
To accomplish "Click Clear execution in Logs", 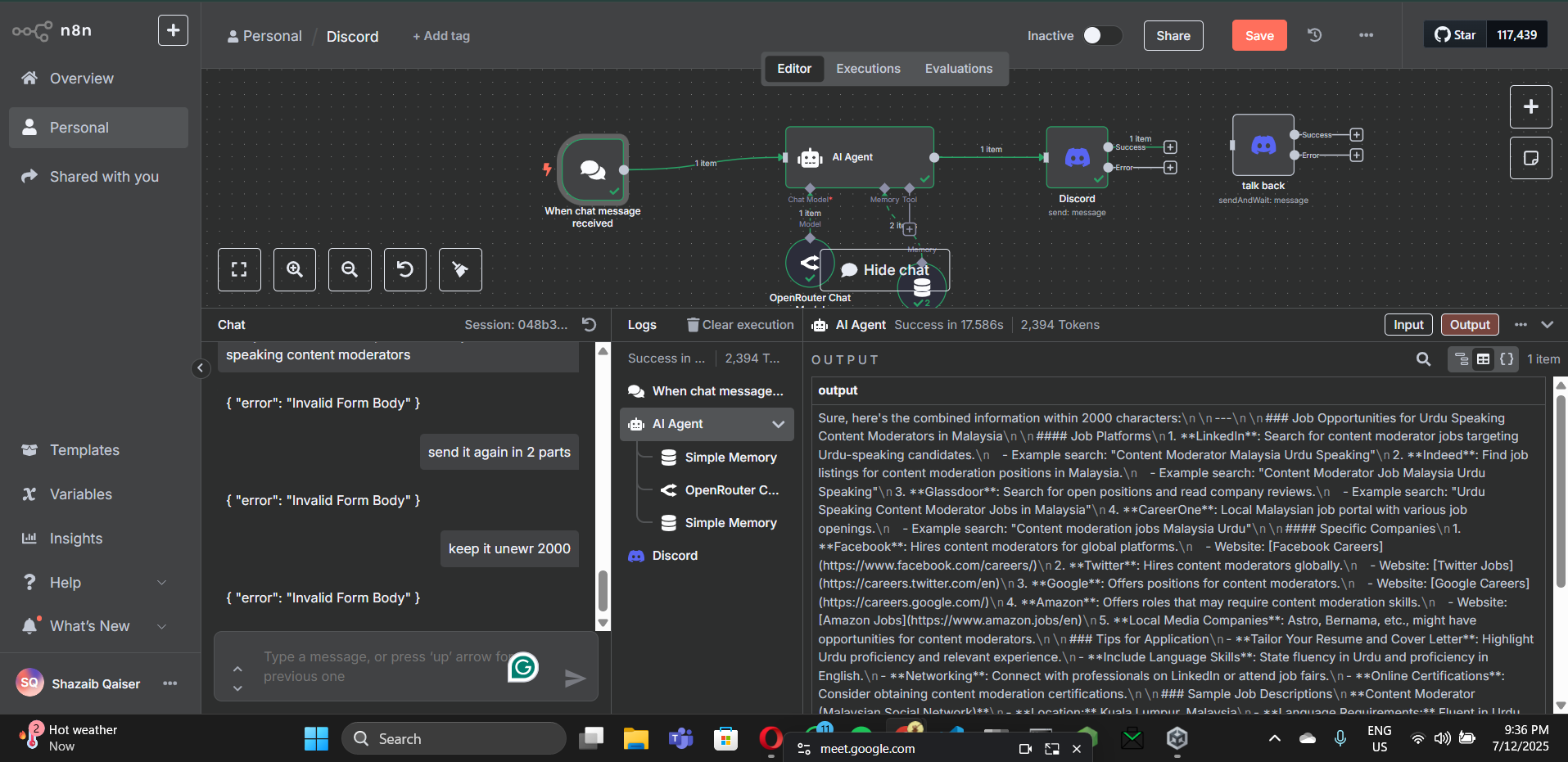I will point(740,325).
